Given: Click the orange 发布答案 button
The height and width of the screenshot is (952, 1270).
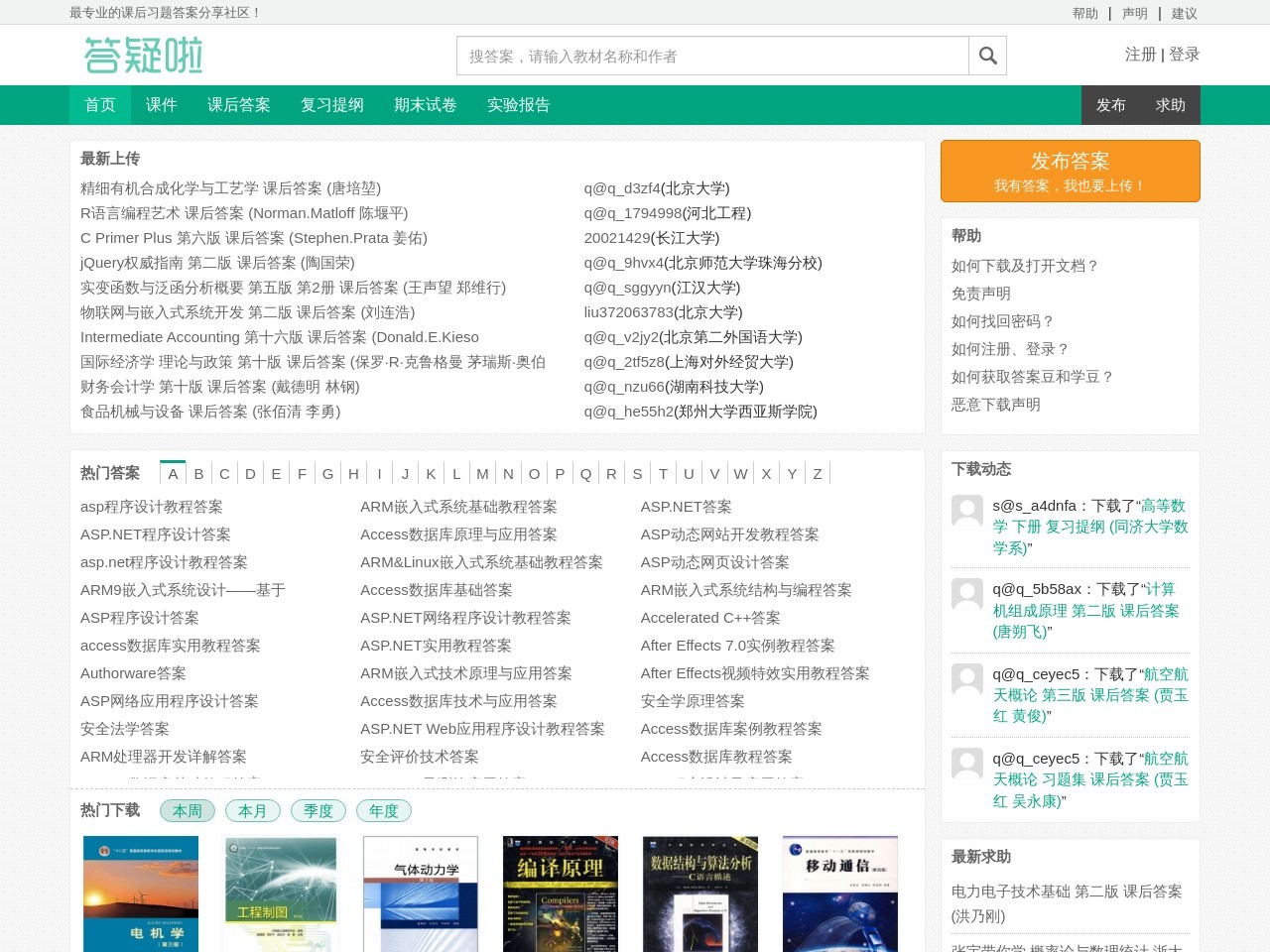Looking at the screenshot, I should pyautogui.click(x=1071, y=171).
